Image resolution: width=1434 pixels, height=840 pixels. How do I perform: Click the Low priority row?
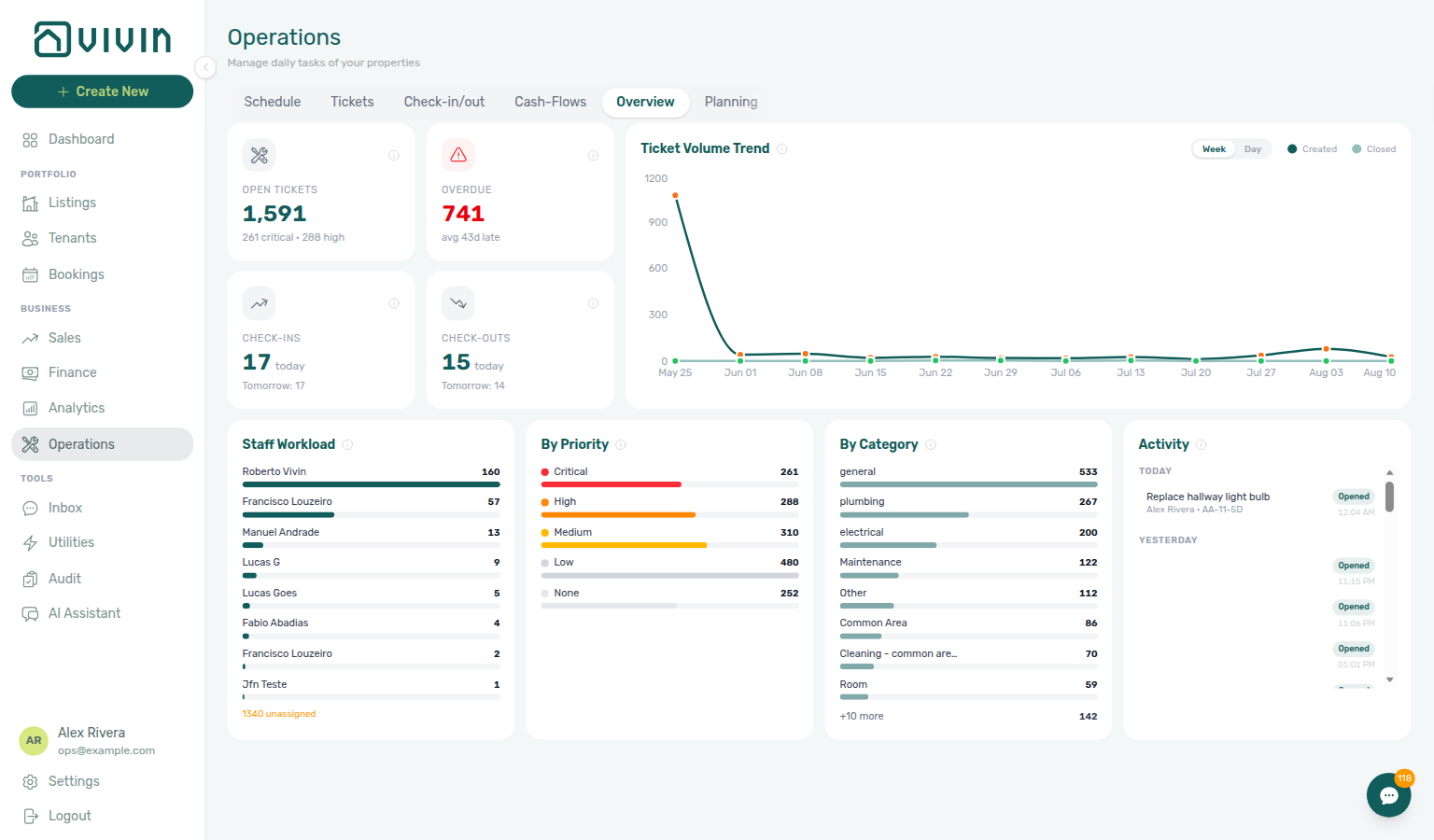pos(670,567)
